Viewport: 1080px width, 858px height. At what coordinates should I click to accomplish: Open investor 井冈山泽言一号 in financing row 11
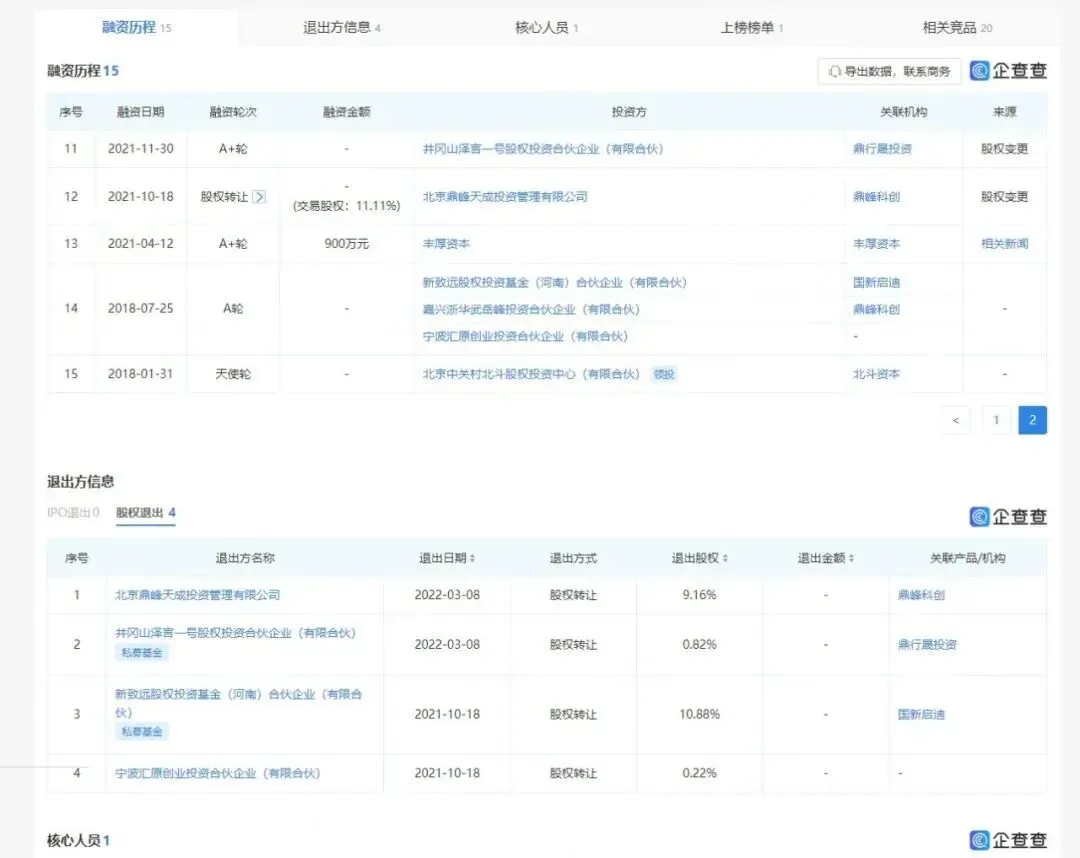click(x=543, y=149)
